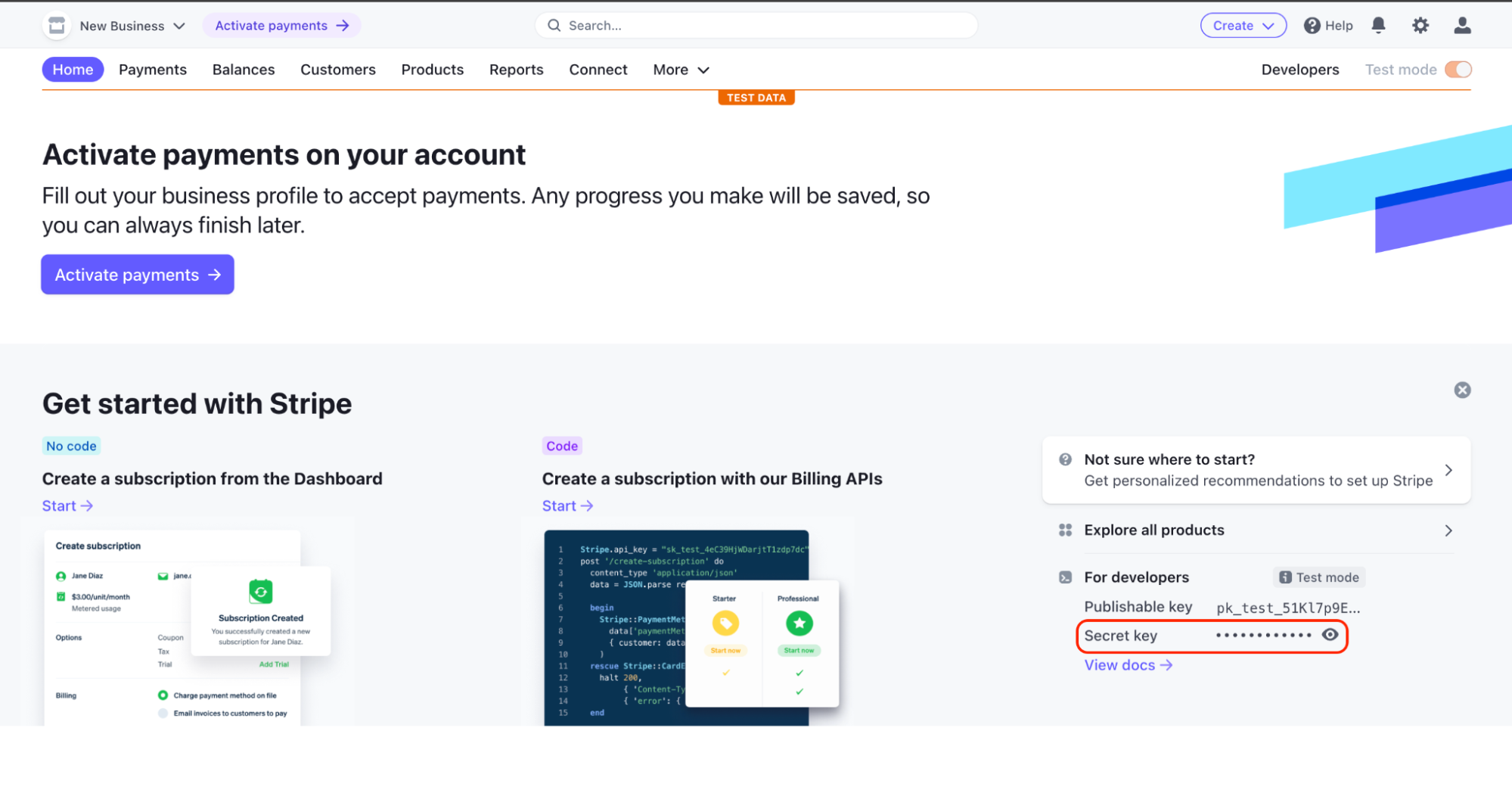Expand the More navigation menu
Screen dimensions: 1512x787
pyautogui.click(x=681, y=70)
